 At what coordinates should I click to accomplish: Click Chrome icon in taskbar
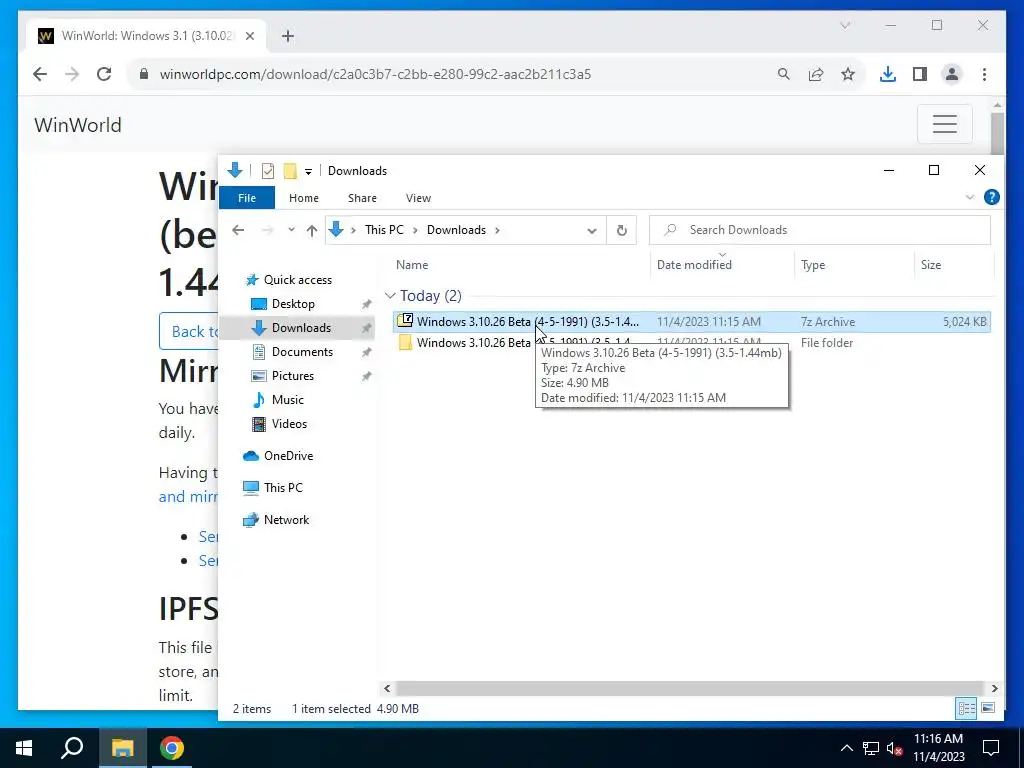(x=172, y=748)
